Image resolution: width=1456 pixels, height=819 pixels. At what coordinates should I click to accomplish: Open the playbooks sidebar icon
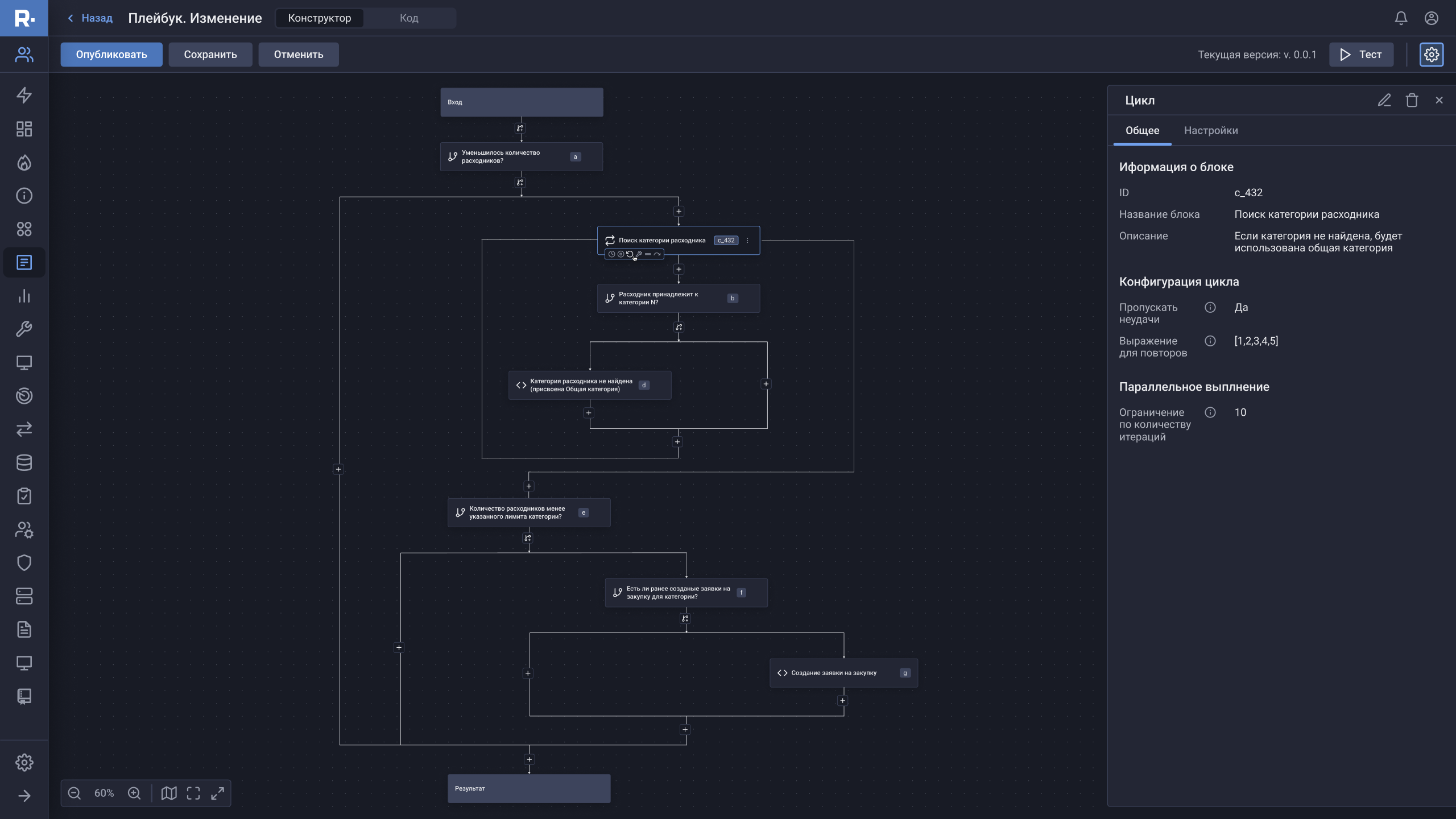(24, 263)
